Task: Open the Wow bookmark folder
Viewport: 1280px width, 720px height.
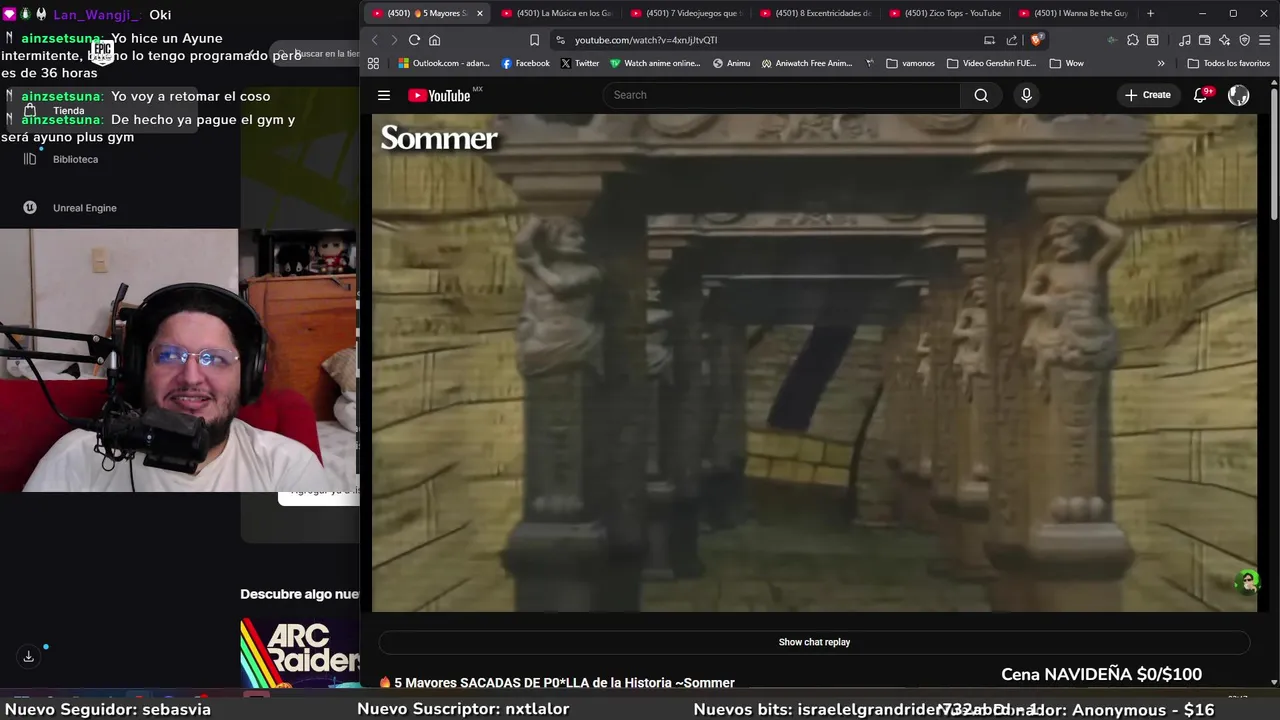Action: click(x=1066, y=63)
